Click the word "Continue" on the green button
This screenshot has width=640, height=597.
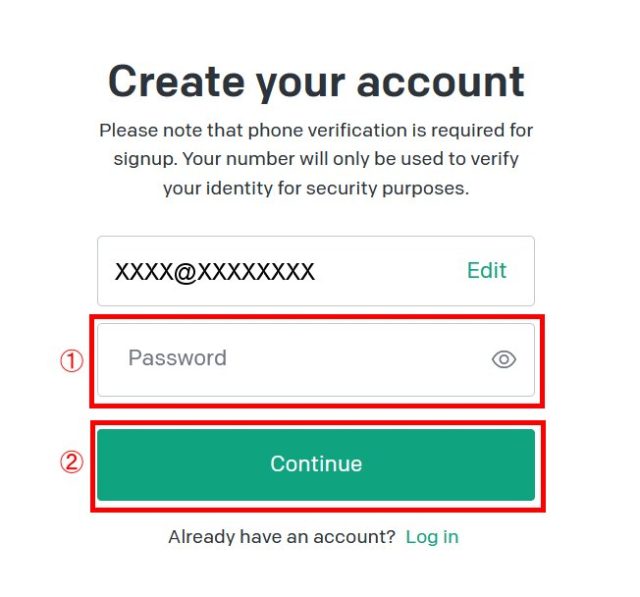316,464
